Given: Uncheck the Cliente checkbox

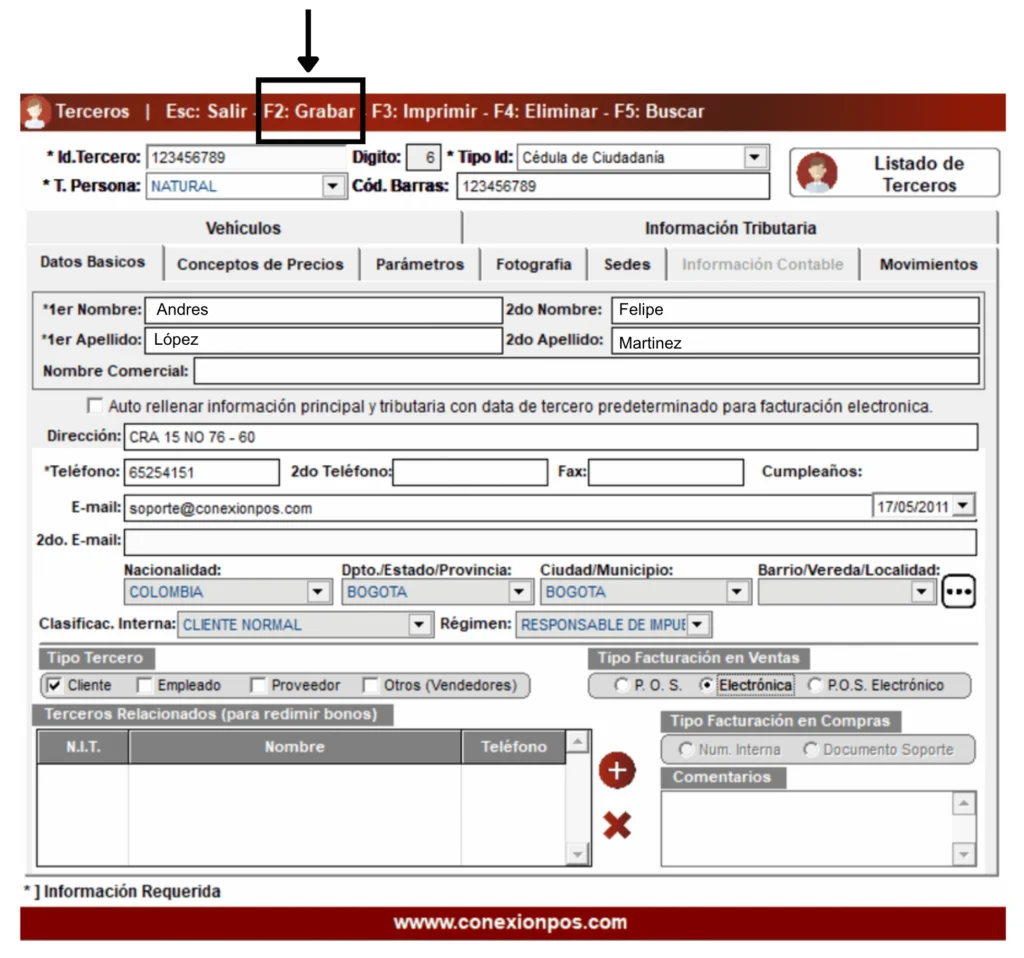Looking at the screenshot, I should coord(55,685).
